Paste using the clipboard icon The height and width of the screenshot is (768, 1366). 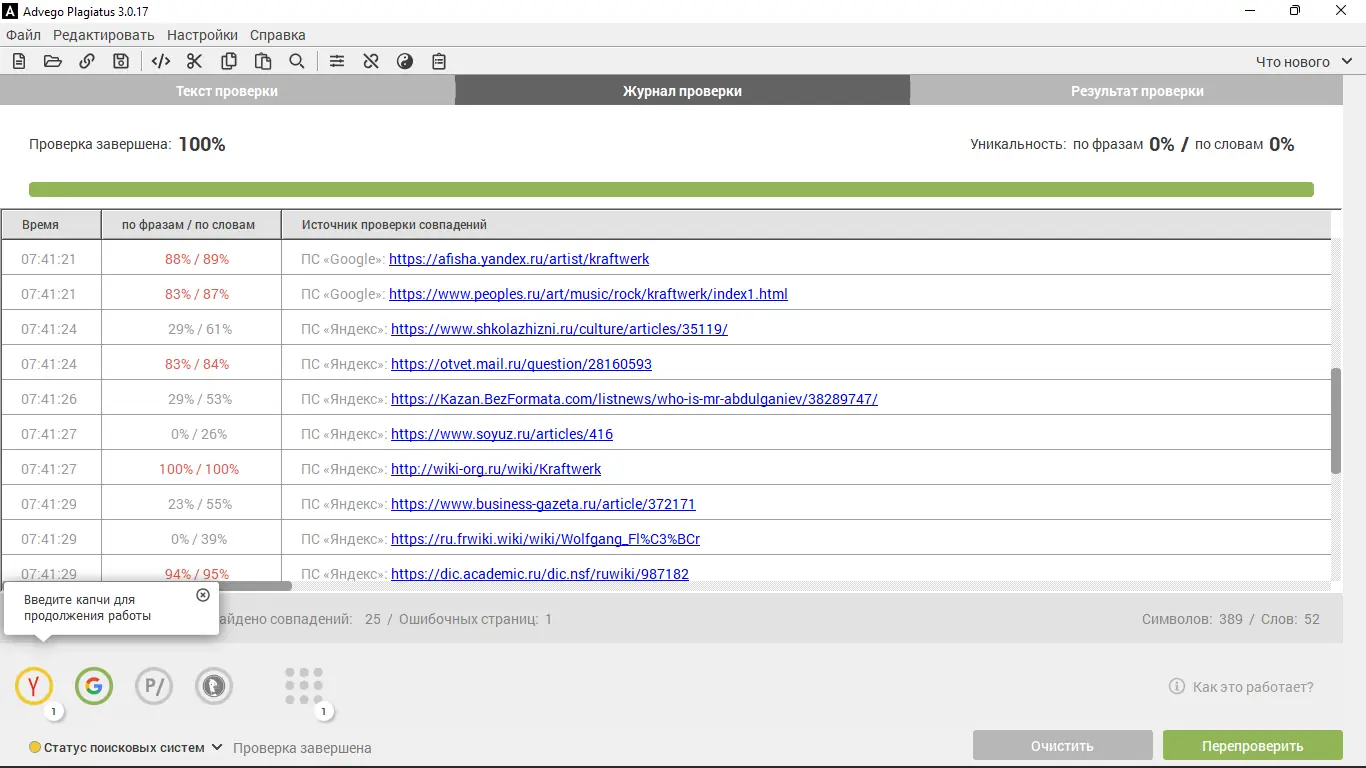pyautogui.click(x=263, y=61)
